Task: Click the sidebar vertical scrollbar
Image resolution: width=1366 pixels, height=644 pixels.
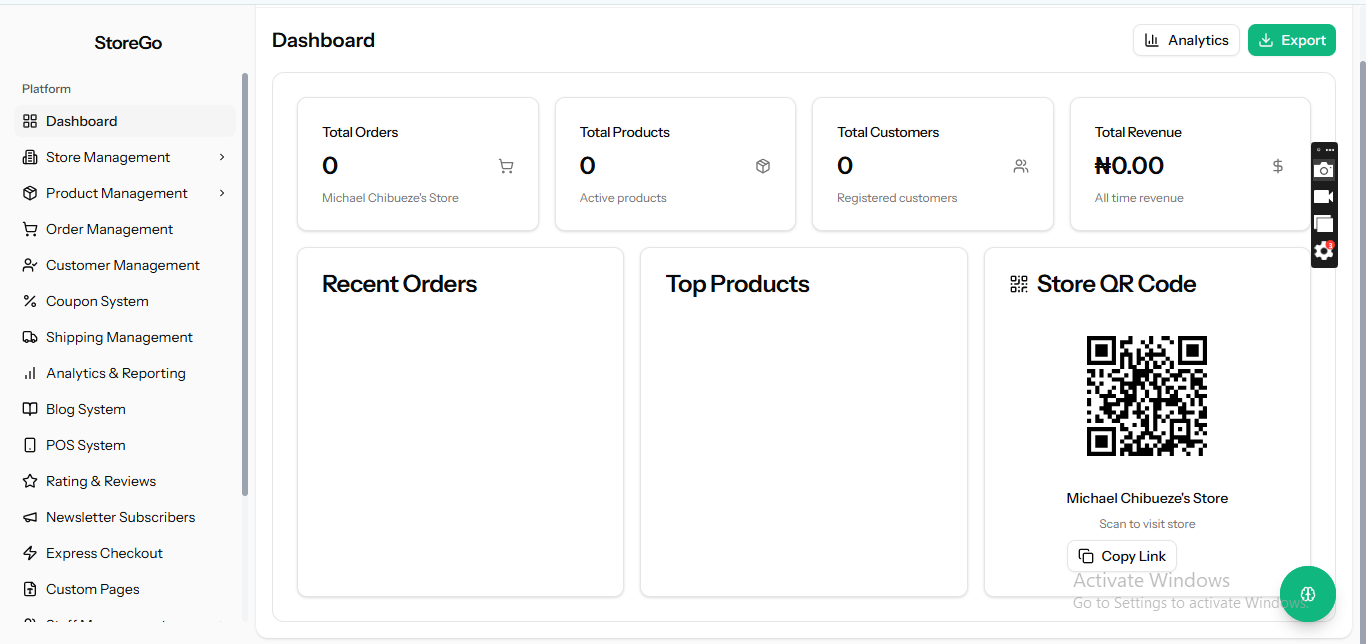Action: [x=245, y=284]
